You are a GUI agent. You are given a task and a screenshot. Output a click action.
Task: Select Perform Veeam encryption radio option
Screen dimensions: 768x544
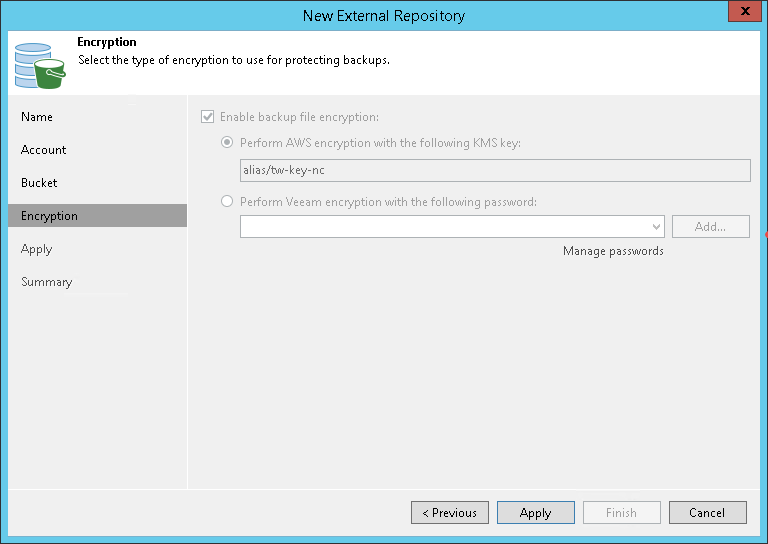(x=228, y=202)
